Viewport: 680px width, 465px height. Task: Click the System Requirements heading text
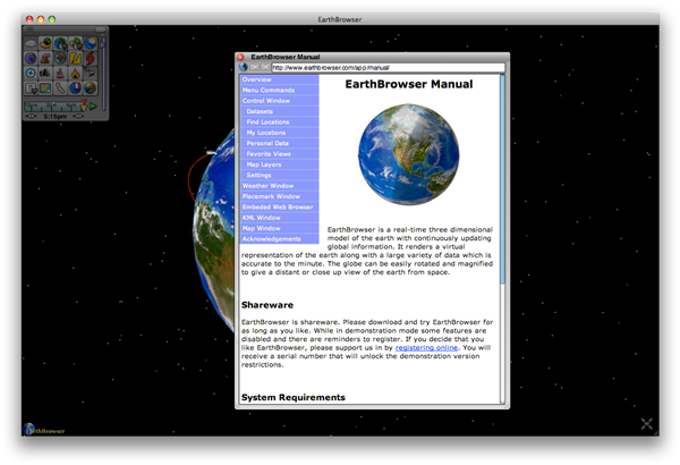click(x=293, y=397)
